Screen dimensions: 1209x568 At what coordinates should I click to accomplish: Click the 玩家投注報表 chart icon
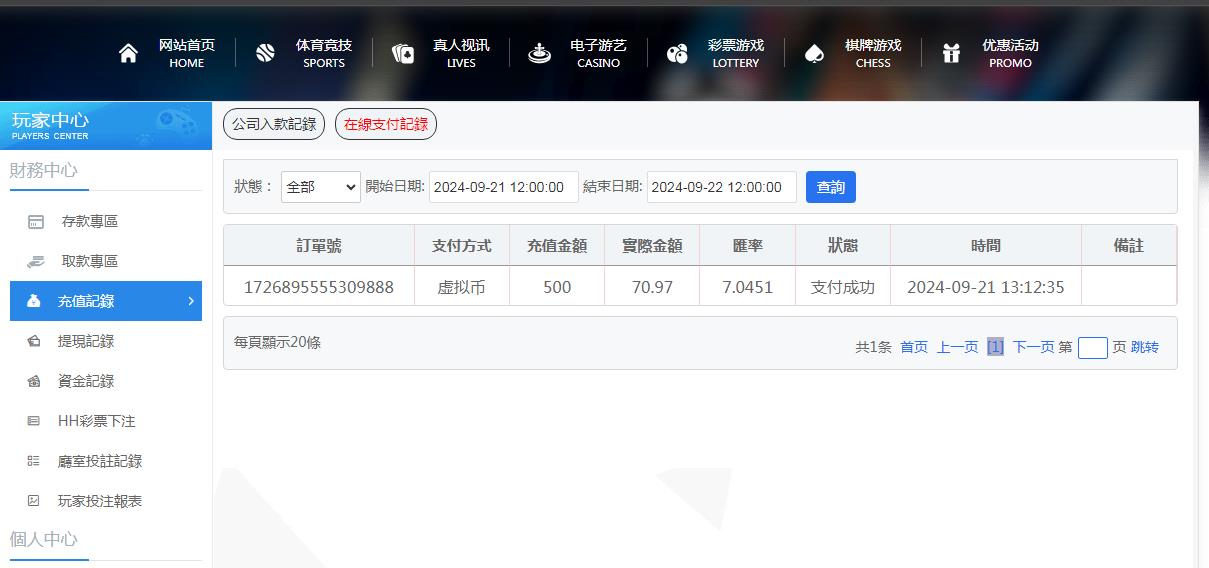(34, 501)
